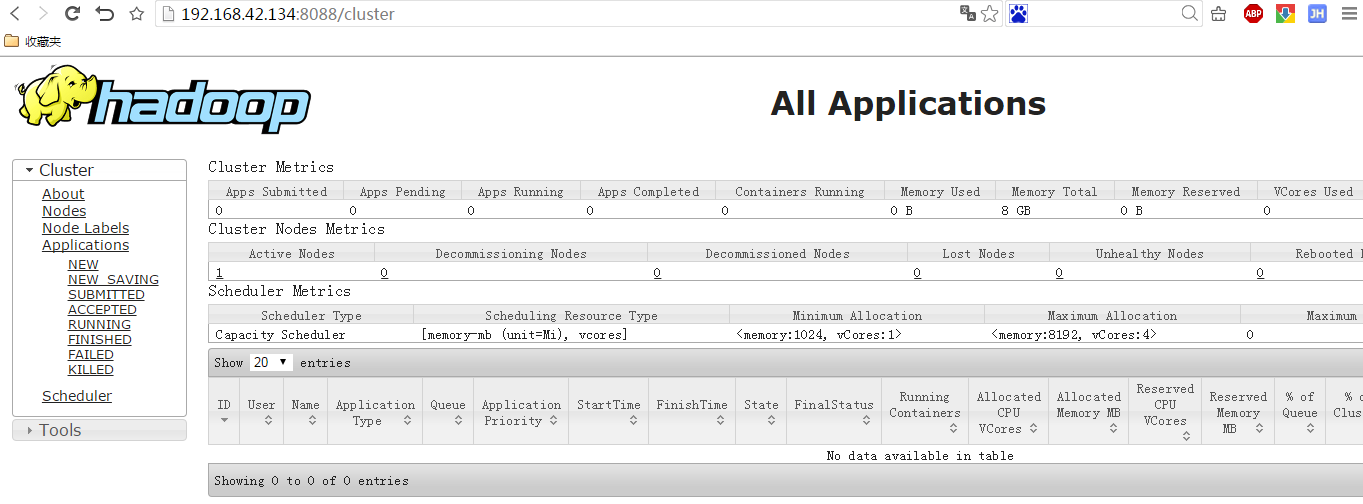Viewport: 1363px width, 504px height.
Task: Click the browser address bar URL
Action: point(288,14)
